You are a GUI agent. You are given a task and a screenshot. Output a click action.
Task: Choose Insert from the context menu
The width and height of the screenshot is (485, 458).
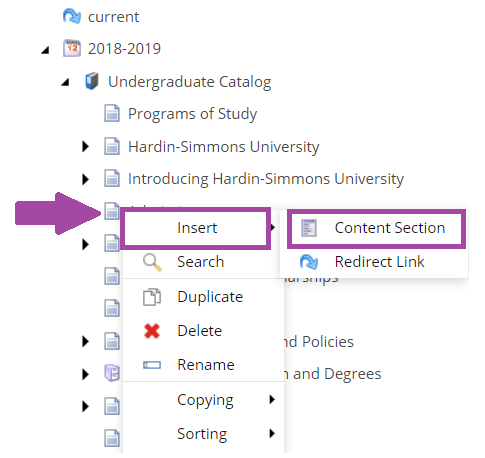(x=196, y=228)
